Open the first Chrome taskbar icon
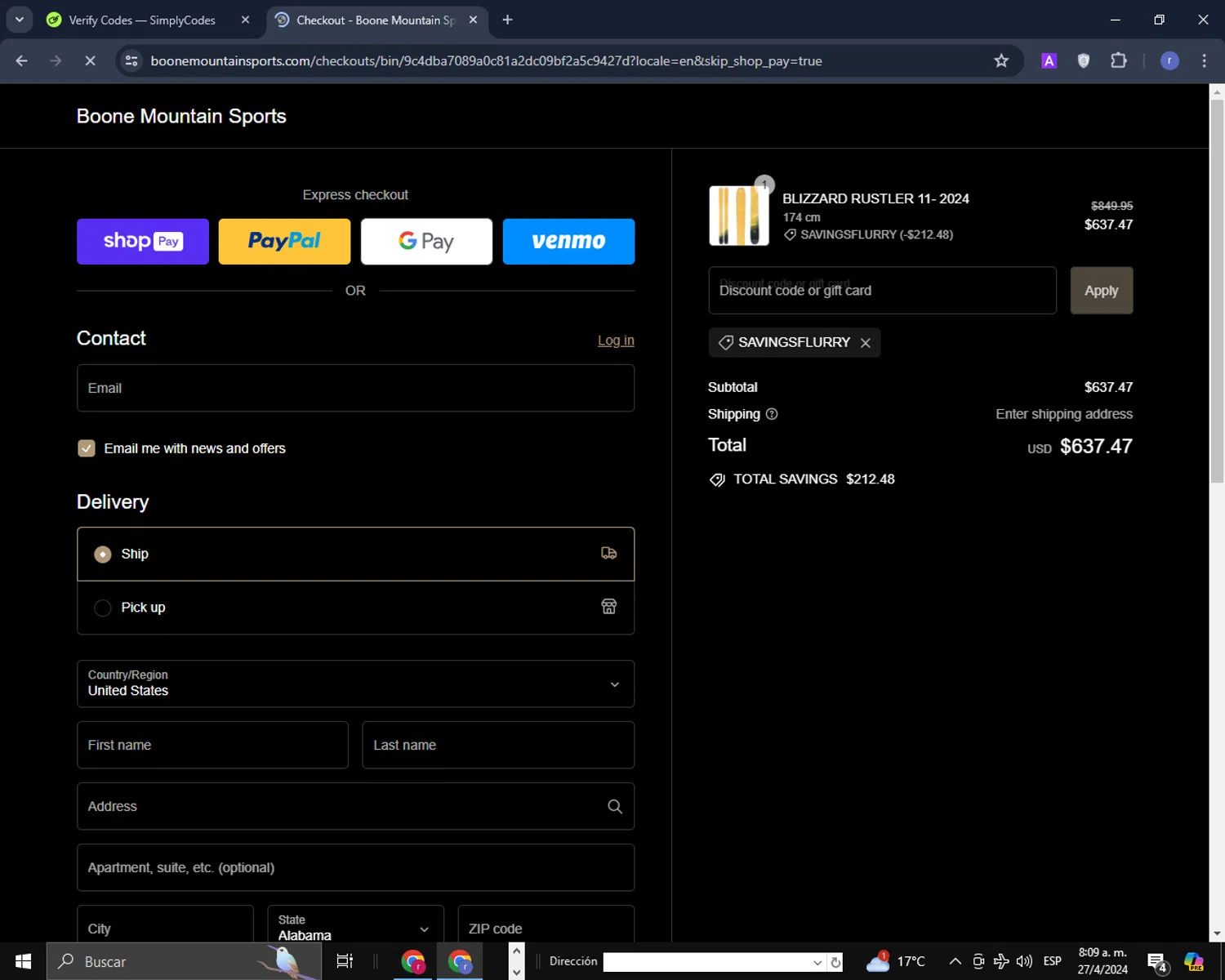 coord(413,961)
